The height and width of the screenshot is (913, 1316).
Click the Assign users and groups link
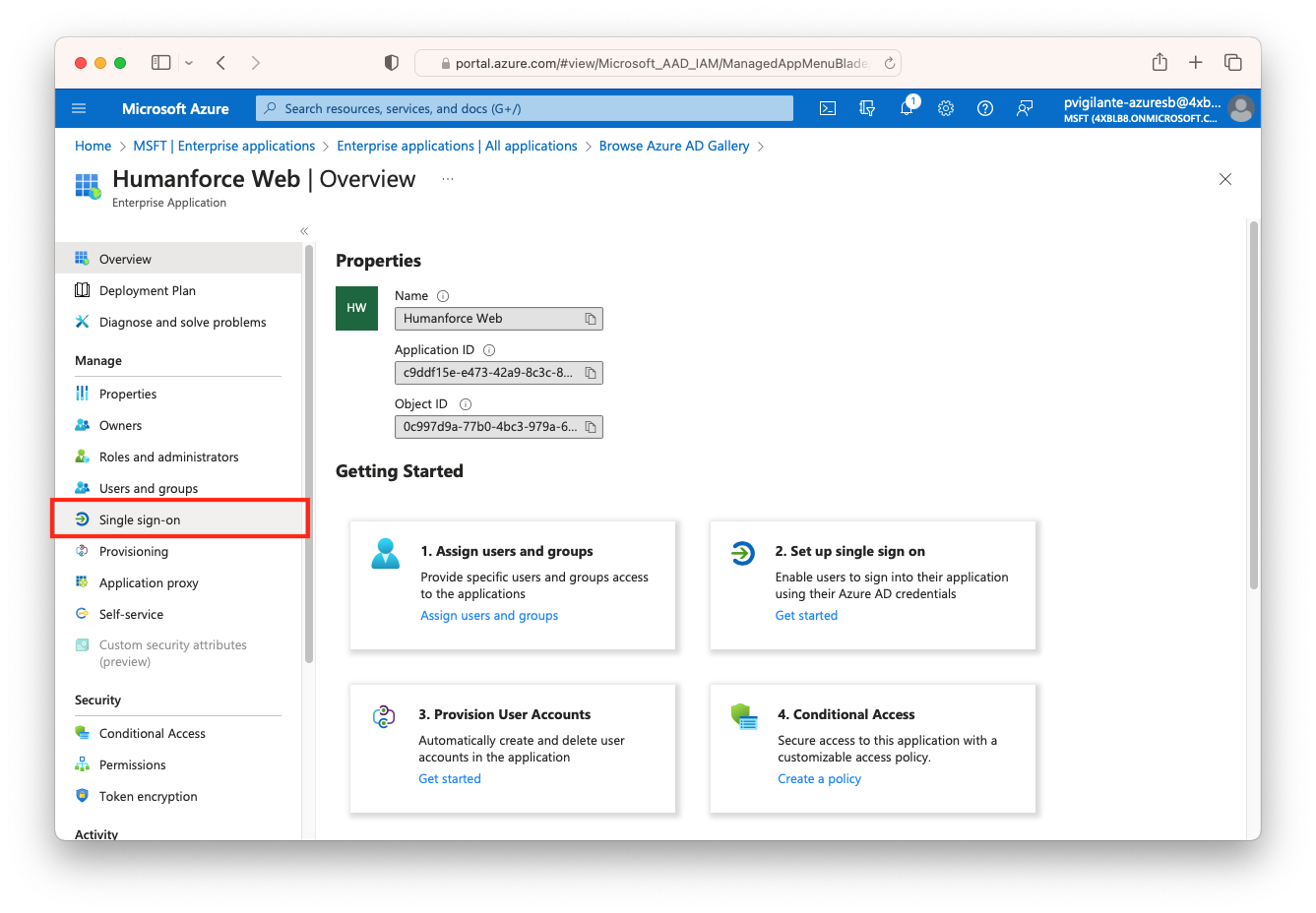pyautogui.click(x=489, y=614)
